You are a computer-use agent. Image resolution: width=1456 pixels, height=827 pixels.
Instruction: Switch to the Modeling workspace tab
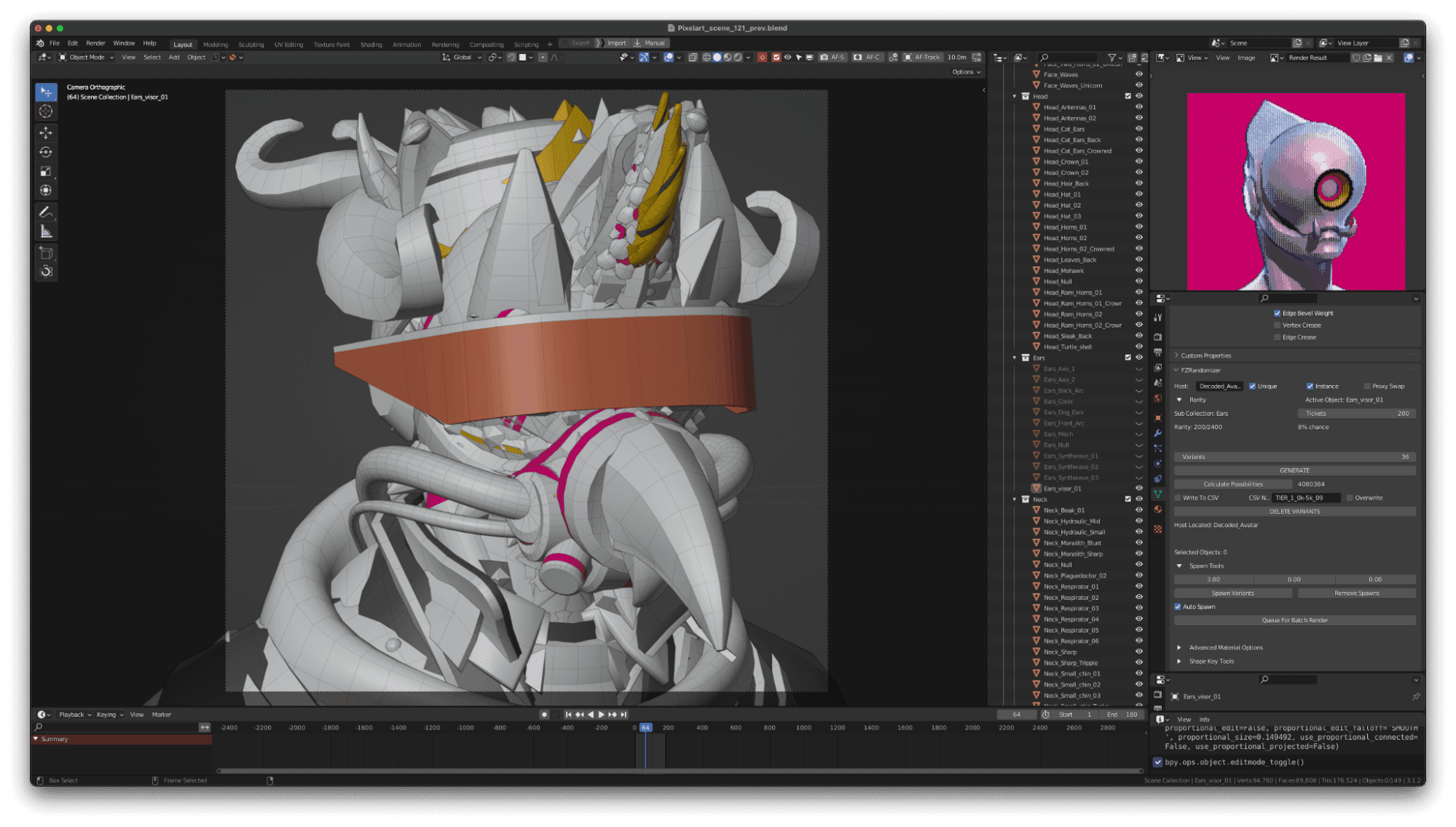(216, 44)
